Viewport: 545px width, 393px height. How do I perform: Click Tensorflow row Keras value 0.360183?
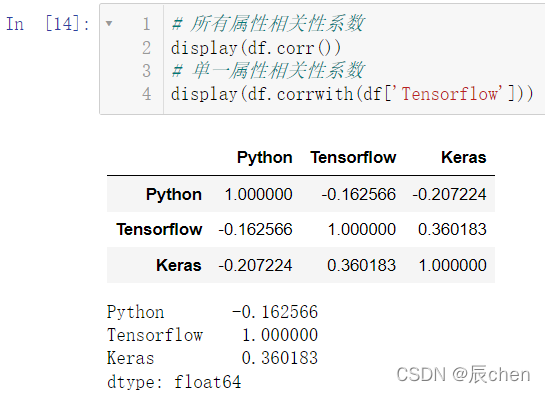coord(452,229)
